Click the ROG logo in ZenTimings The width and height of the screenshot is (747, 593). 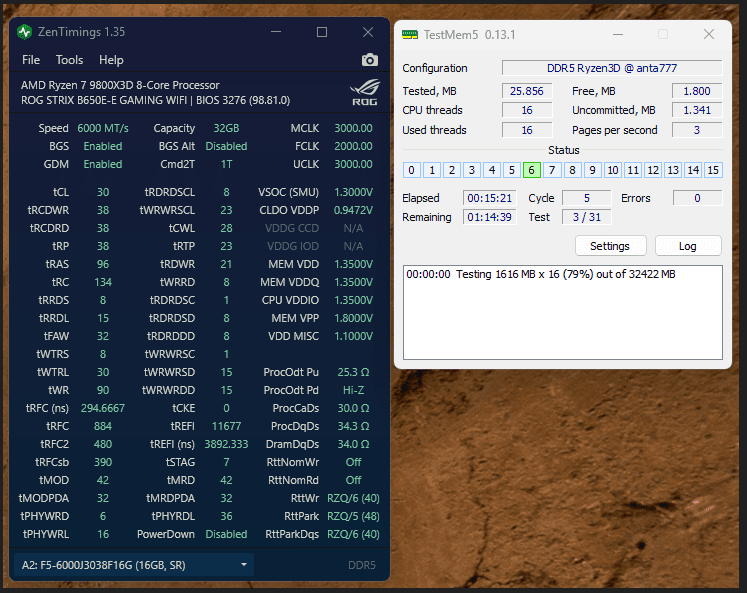point(365,92)
